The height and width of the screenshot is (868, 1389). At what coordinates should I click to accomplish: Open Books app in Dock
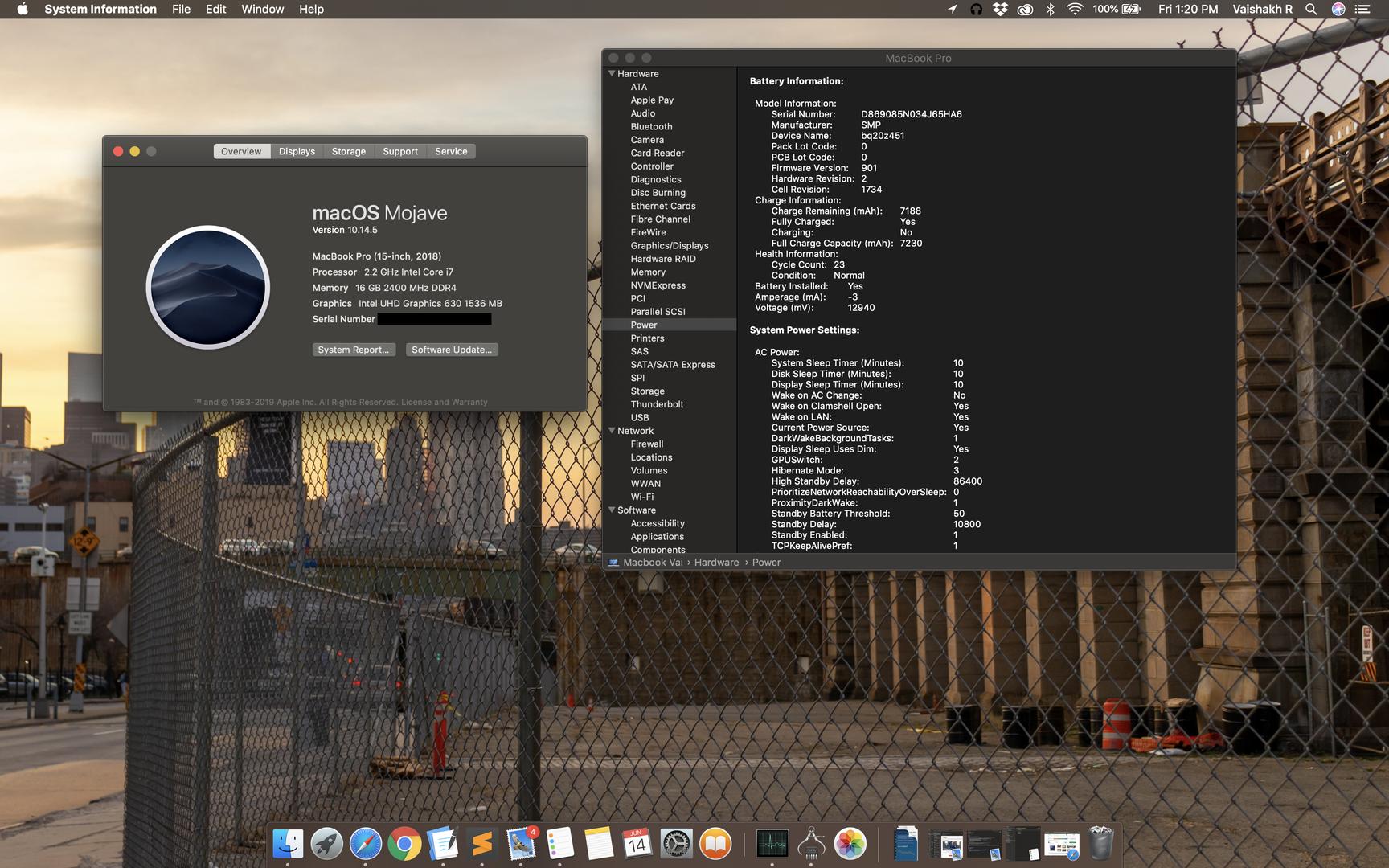[715, 844]
